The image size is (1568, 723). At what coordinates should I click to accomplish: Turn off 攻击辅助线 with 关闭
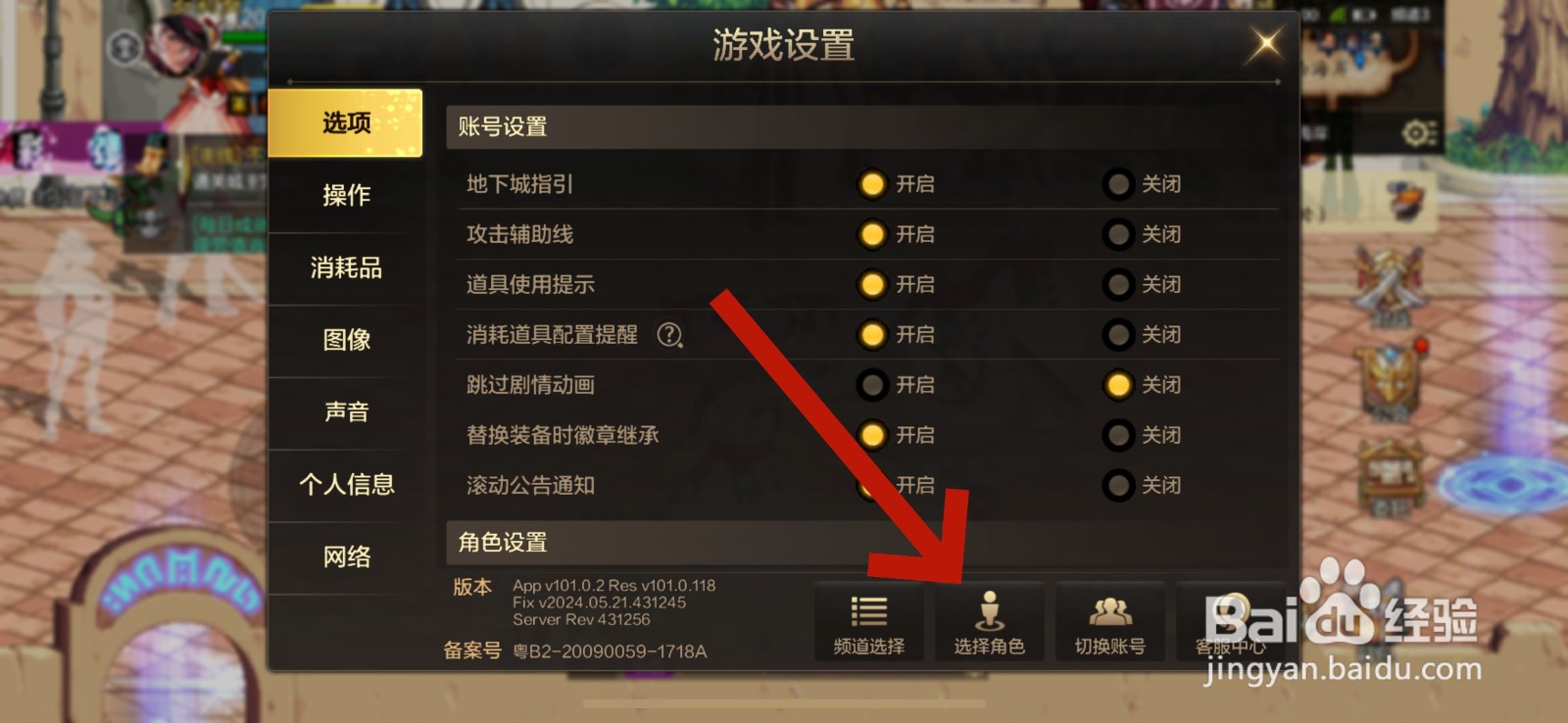[1144, 234]
